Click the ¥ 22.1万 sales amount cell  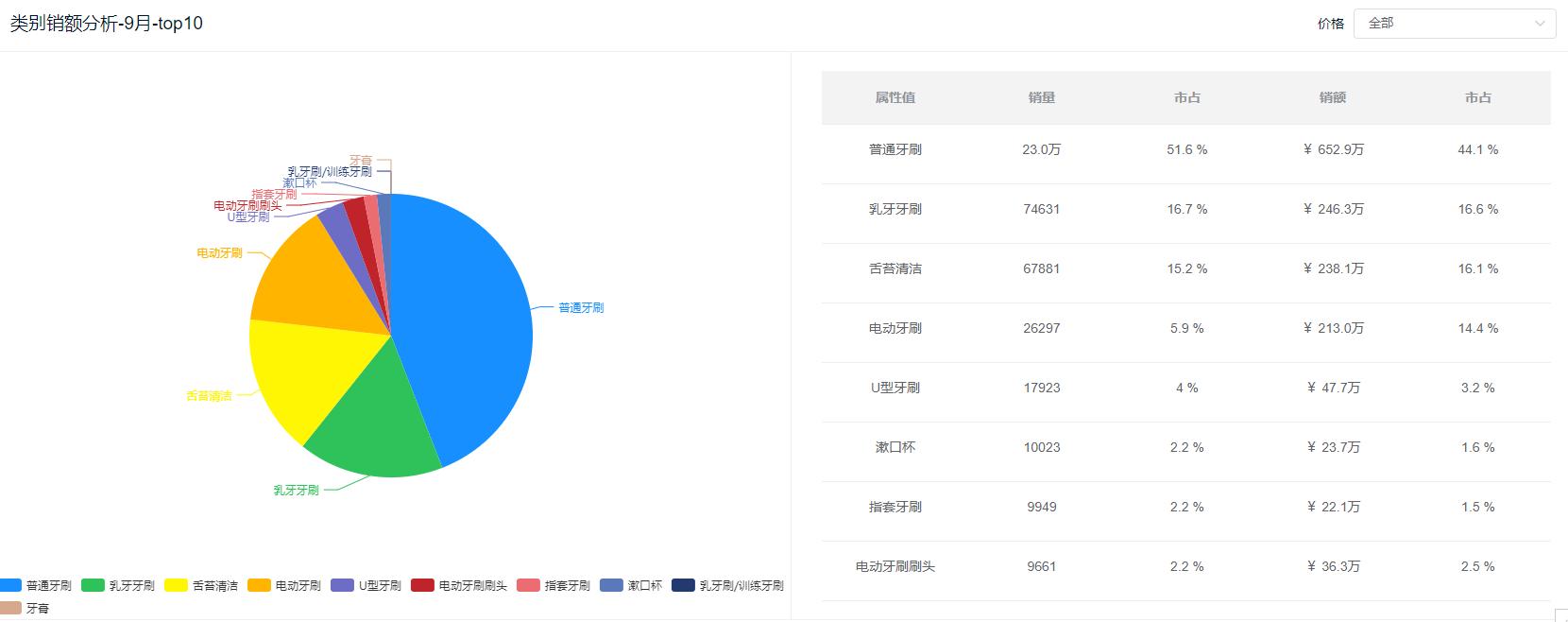tap(1333, 507)
